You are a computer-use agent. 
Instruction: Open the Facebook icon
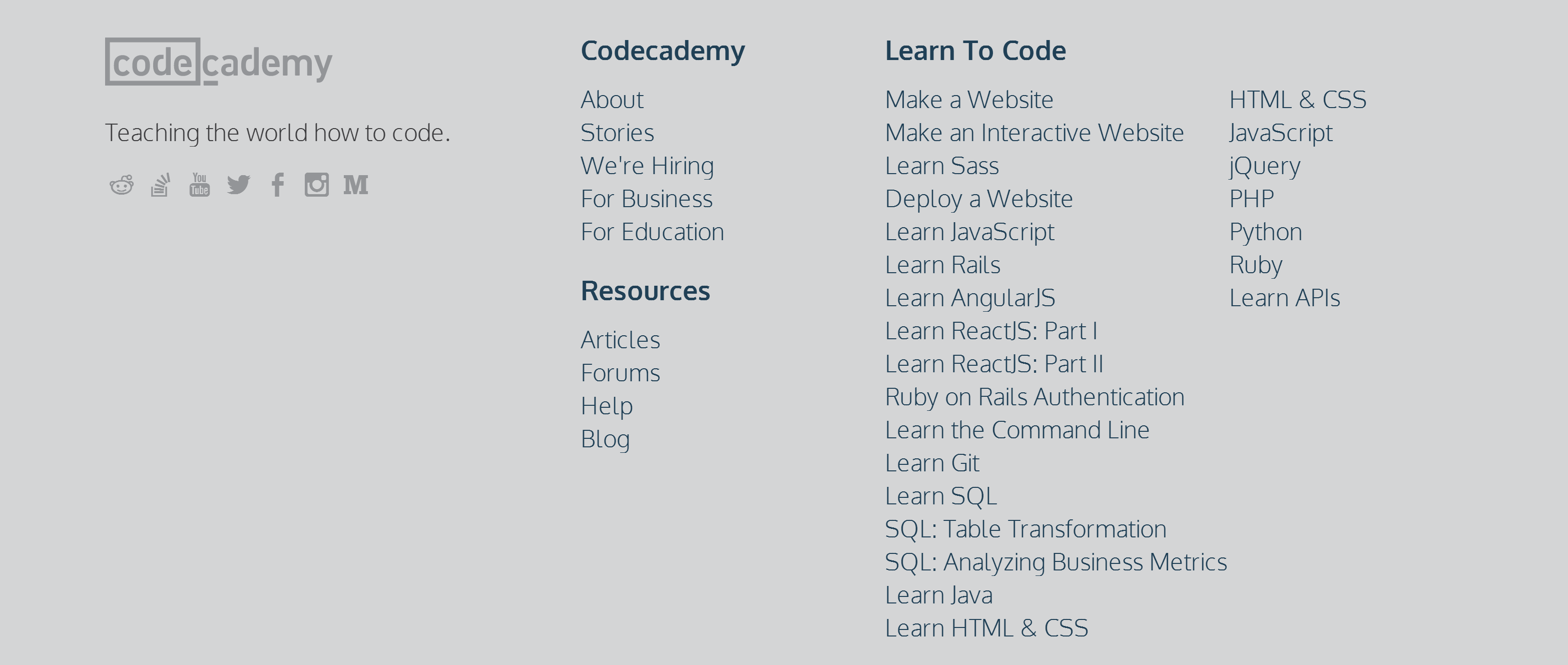coord(278,185)
